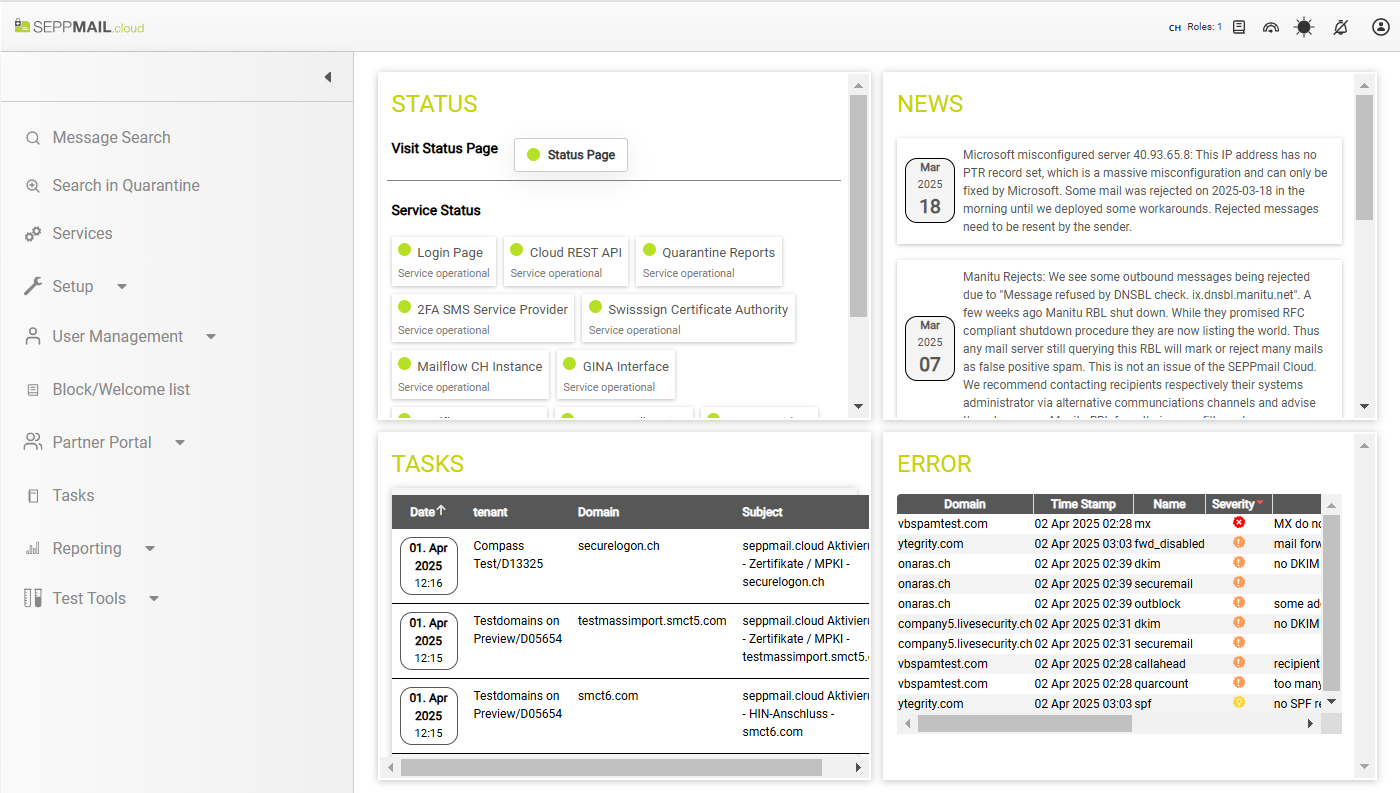Viewport: 1400px width, 793px height.
Task: Click the Mailflow CH Instance chip
Action: coord(470,375)
